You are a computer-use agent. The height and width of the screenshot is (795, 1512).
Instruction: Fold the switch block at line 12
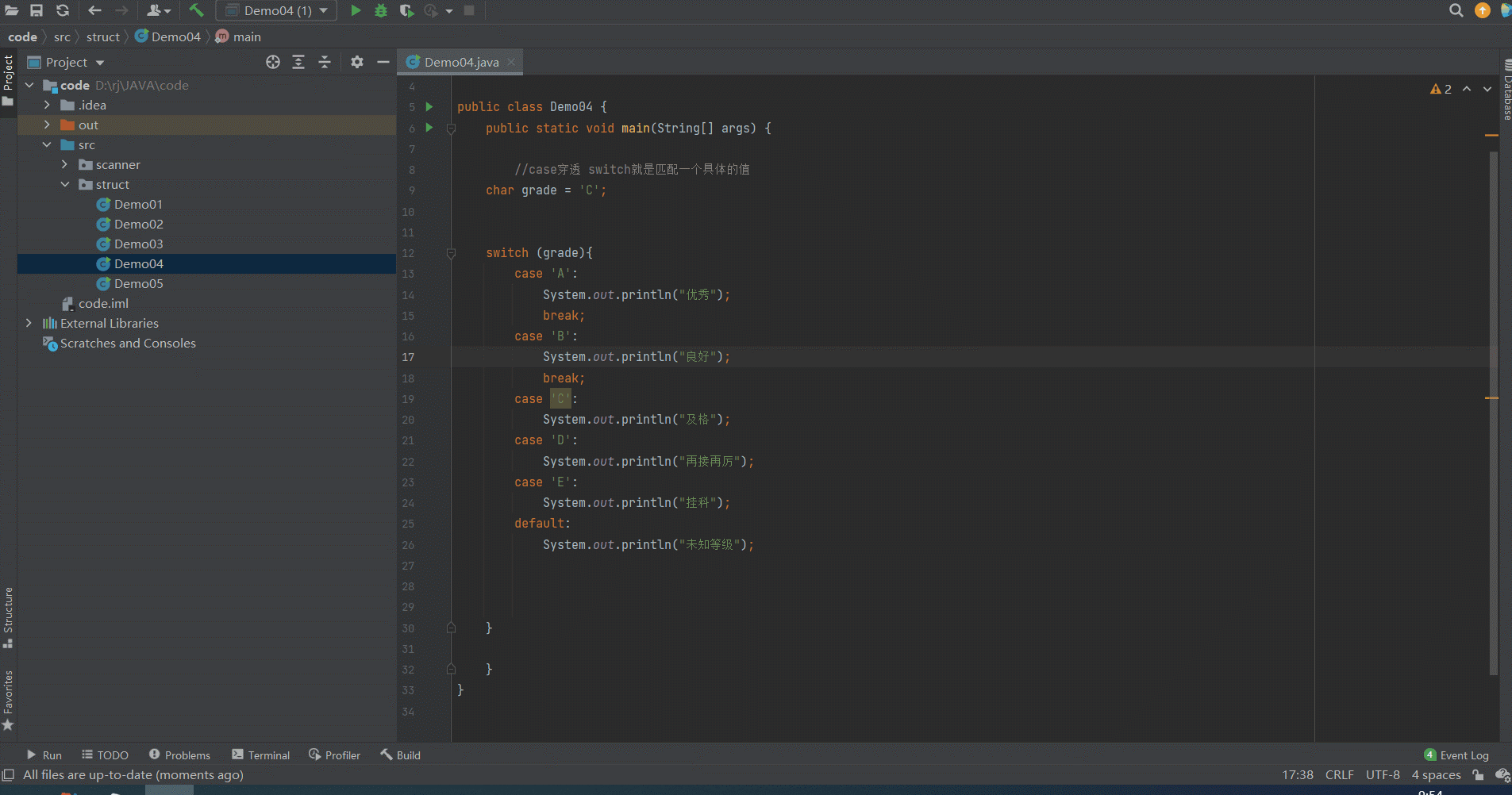point(451,253)
